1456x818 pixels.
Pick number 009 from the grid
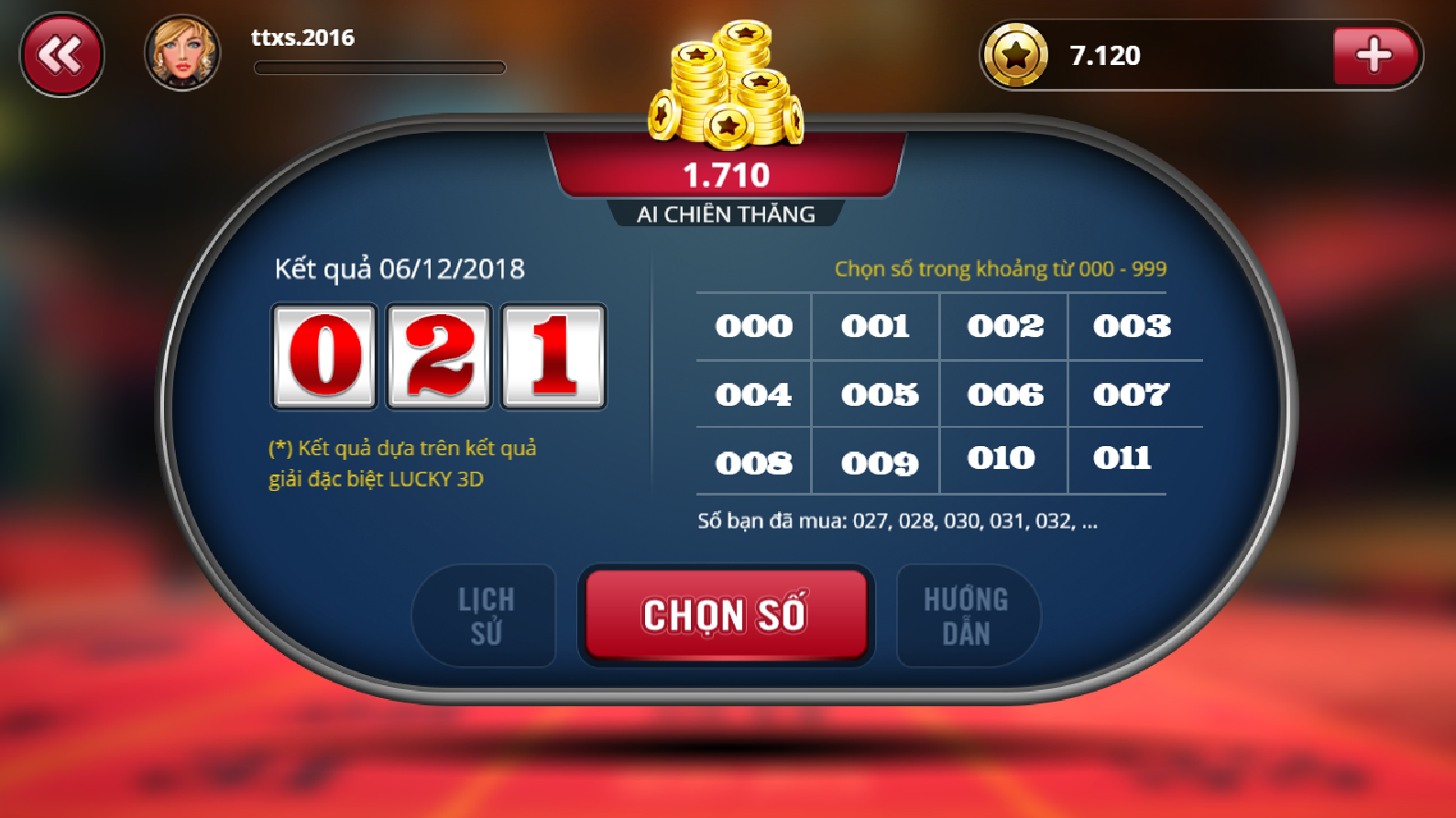coord(880,464)
